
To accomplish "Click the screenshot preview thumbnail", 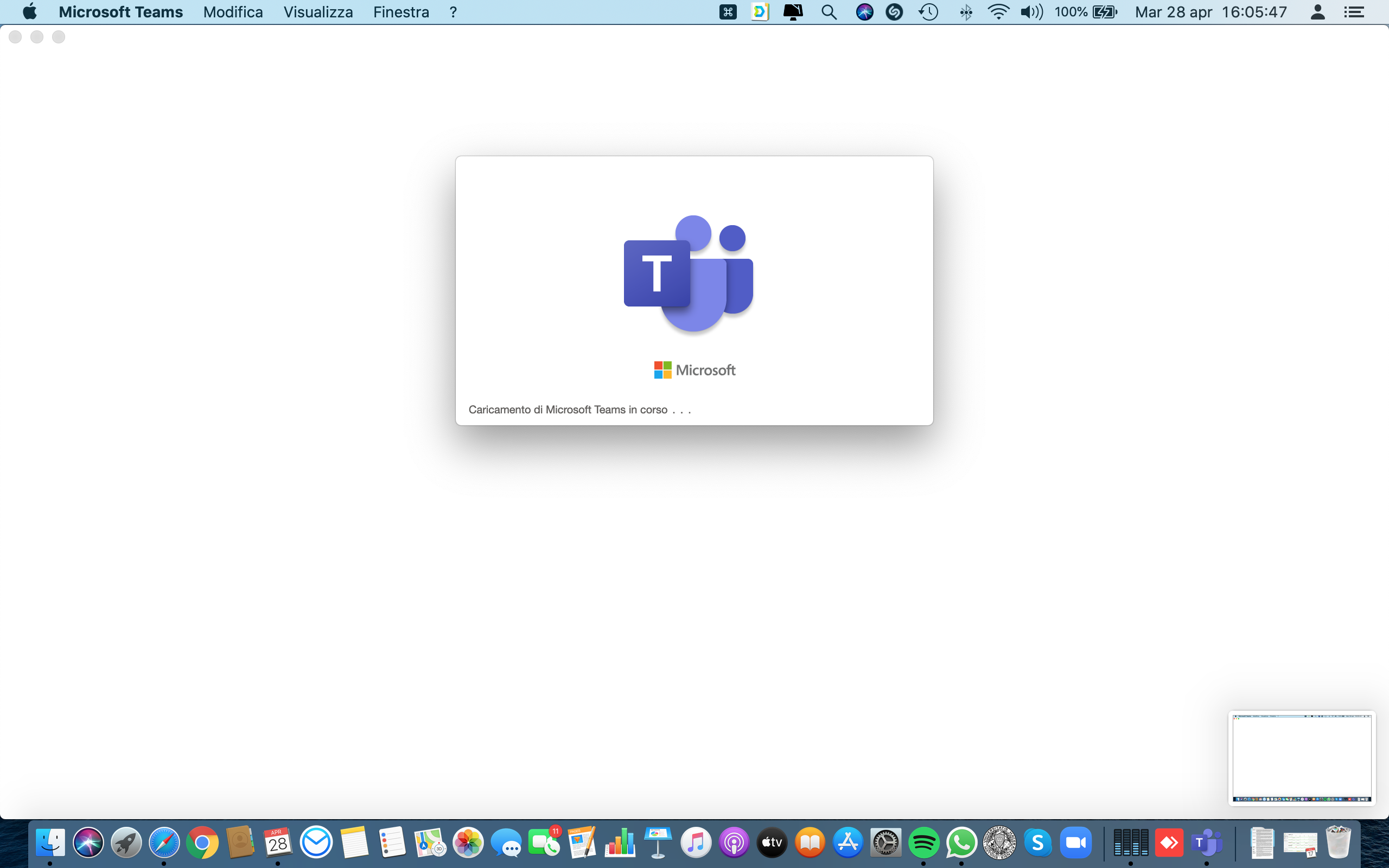I will [1302, 758].
